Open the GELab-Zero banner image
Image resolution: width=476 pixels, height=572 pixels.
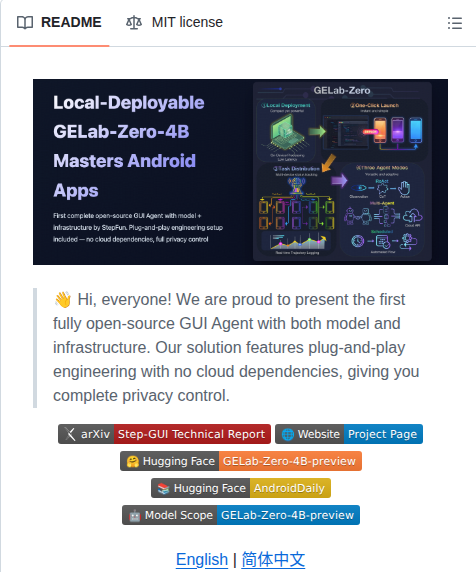pos(240,172)
